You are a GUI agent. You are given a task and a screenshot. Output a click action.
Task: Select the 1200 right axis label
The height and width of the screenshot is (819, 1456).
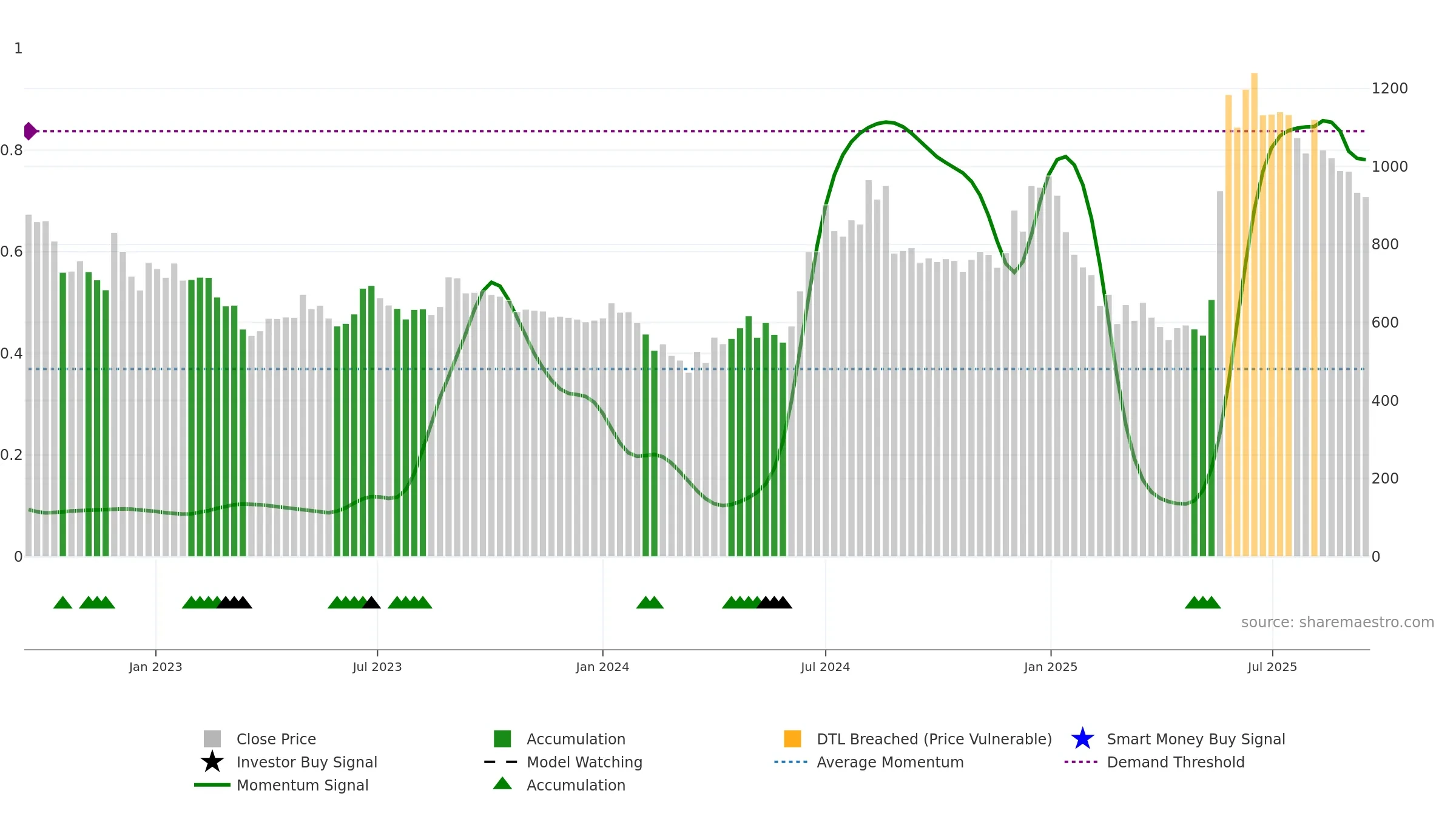[x=1390, y=89]
